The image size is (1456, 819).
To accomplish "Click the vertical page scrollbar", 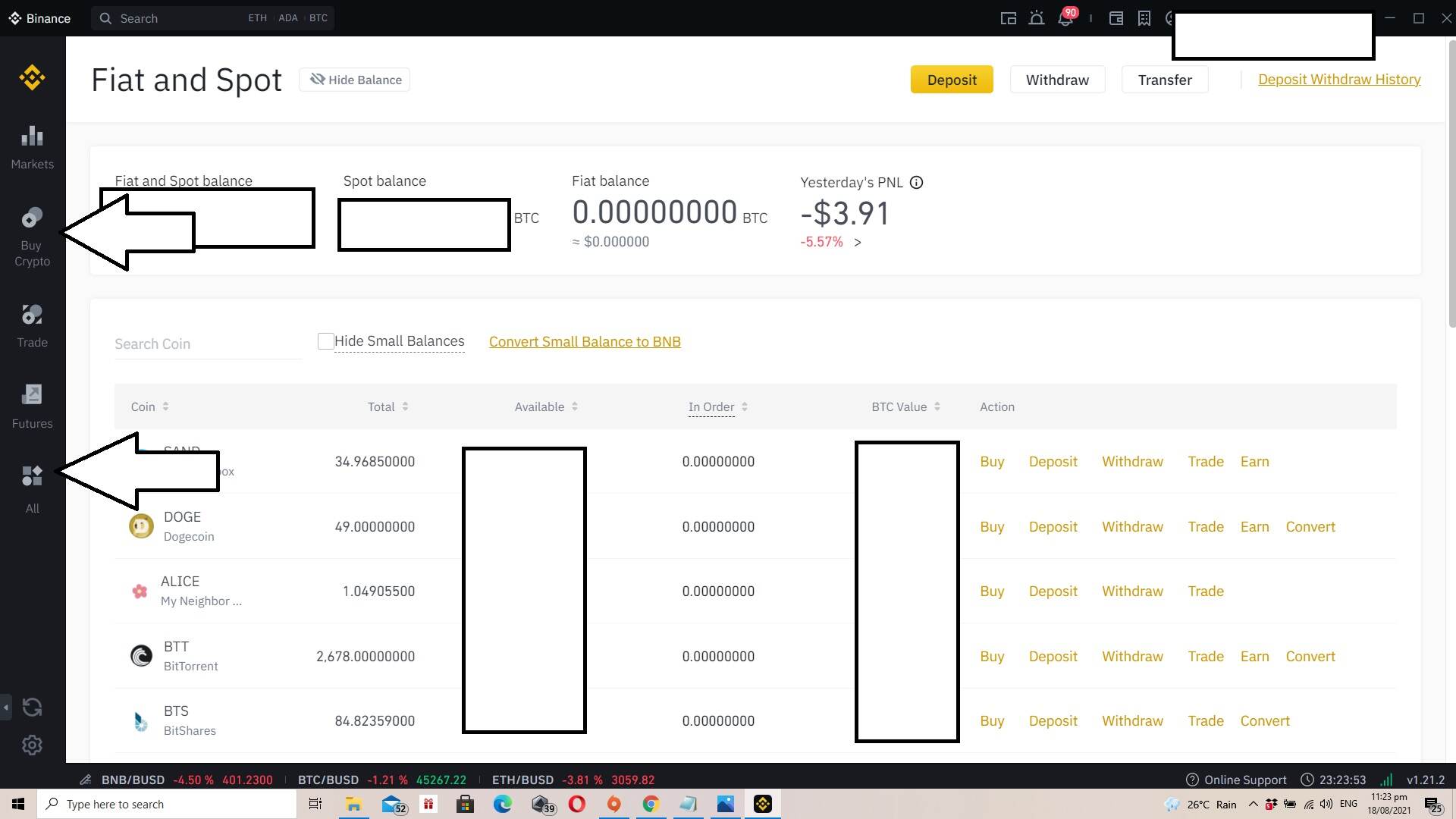I will pyautogui.click(x=1451, y=186).
